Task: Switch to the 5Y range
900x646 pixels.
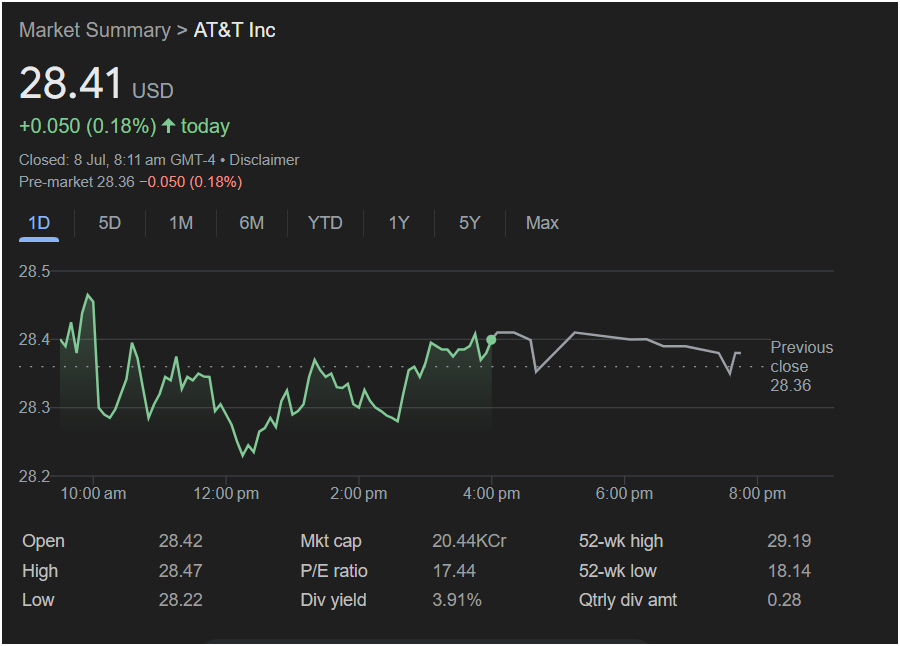Action: click(x=470, y=223)
